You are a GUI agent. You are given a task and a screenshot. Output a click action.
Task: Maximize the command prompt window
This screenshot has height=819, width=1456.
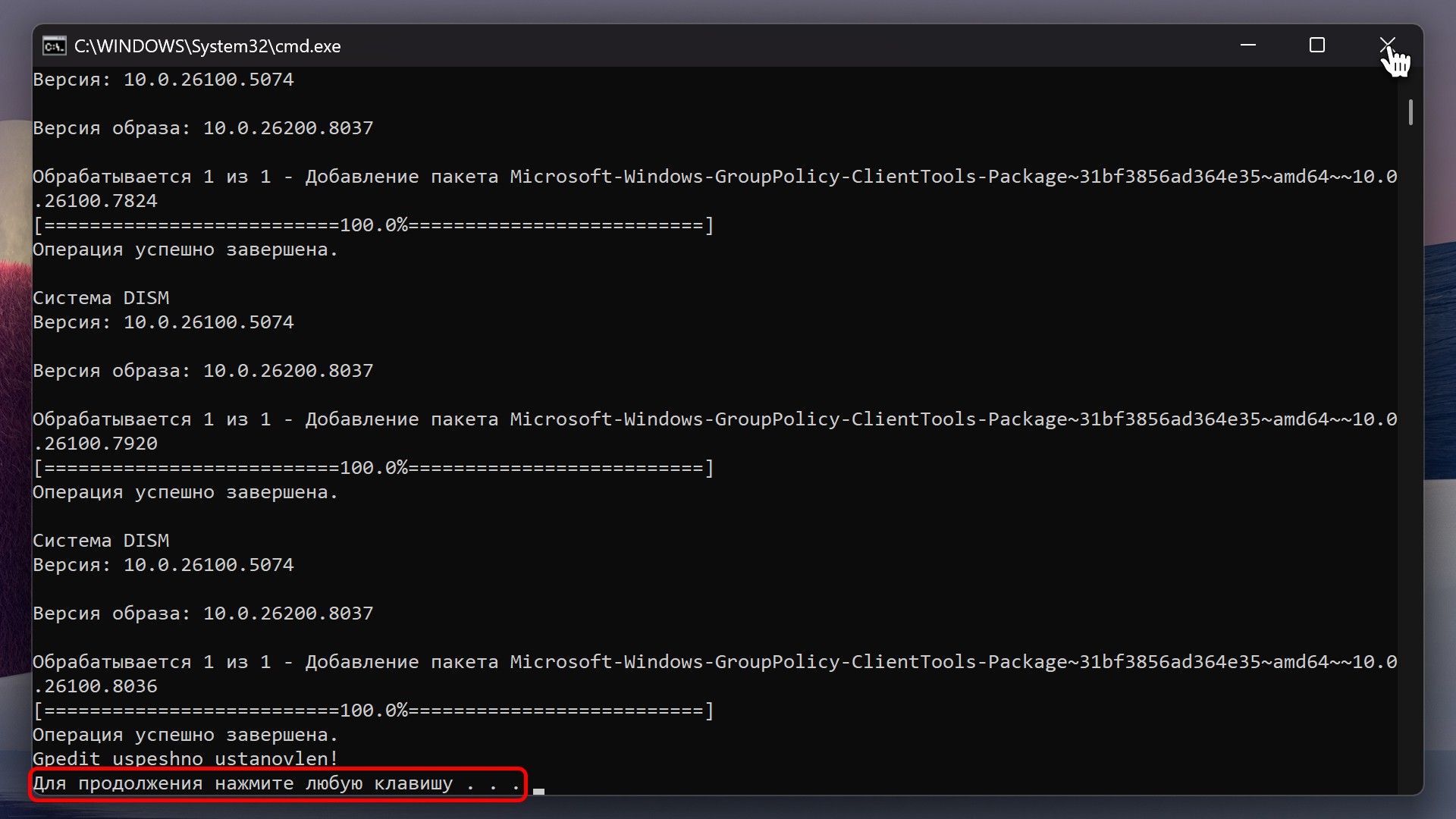click(x=1316, y=45)
